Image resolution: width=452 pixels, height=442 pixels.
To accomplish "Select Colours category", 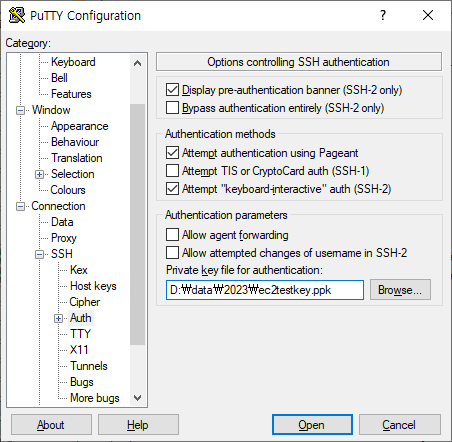I will pyautogui.click(x=68, y=190).
